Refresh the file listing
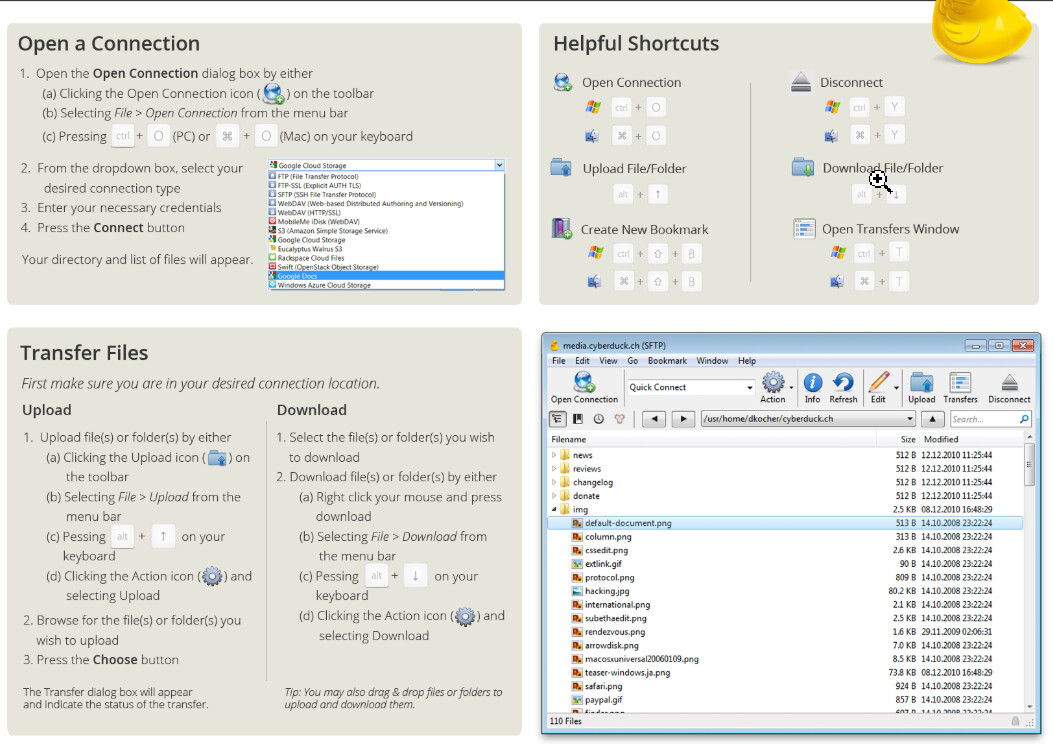 (843, 383)
